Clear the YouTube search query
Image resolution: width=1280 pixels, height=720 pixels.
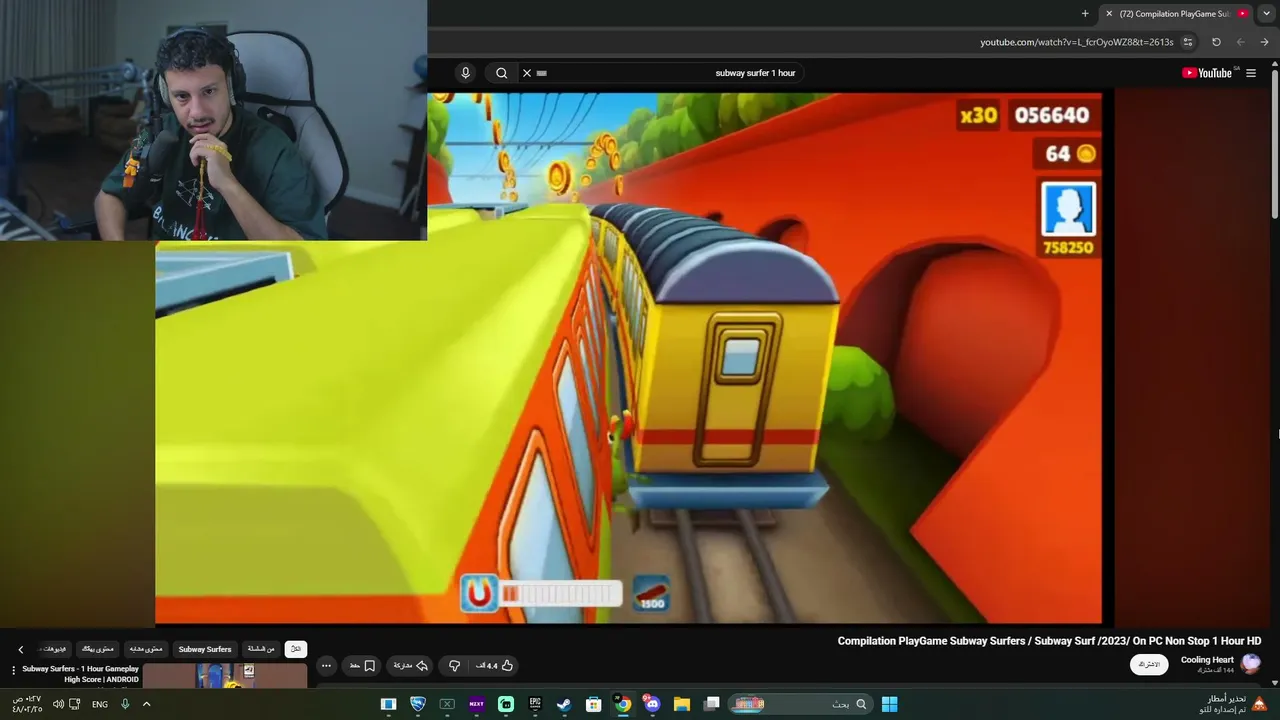point(527,73)
